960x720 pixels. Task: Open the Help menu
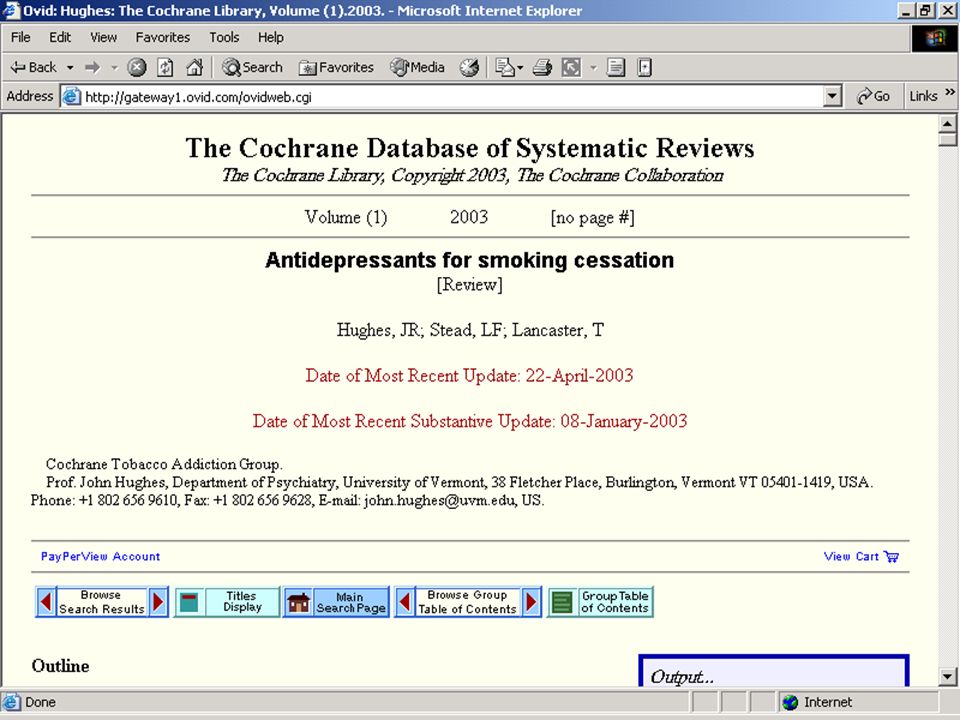click(271, 37)
